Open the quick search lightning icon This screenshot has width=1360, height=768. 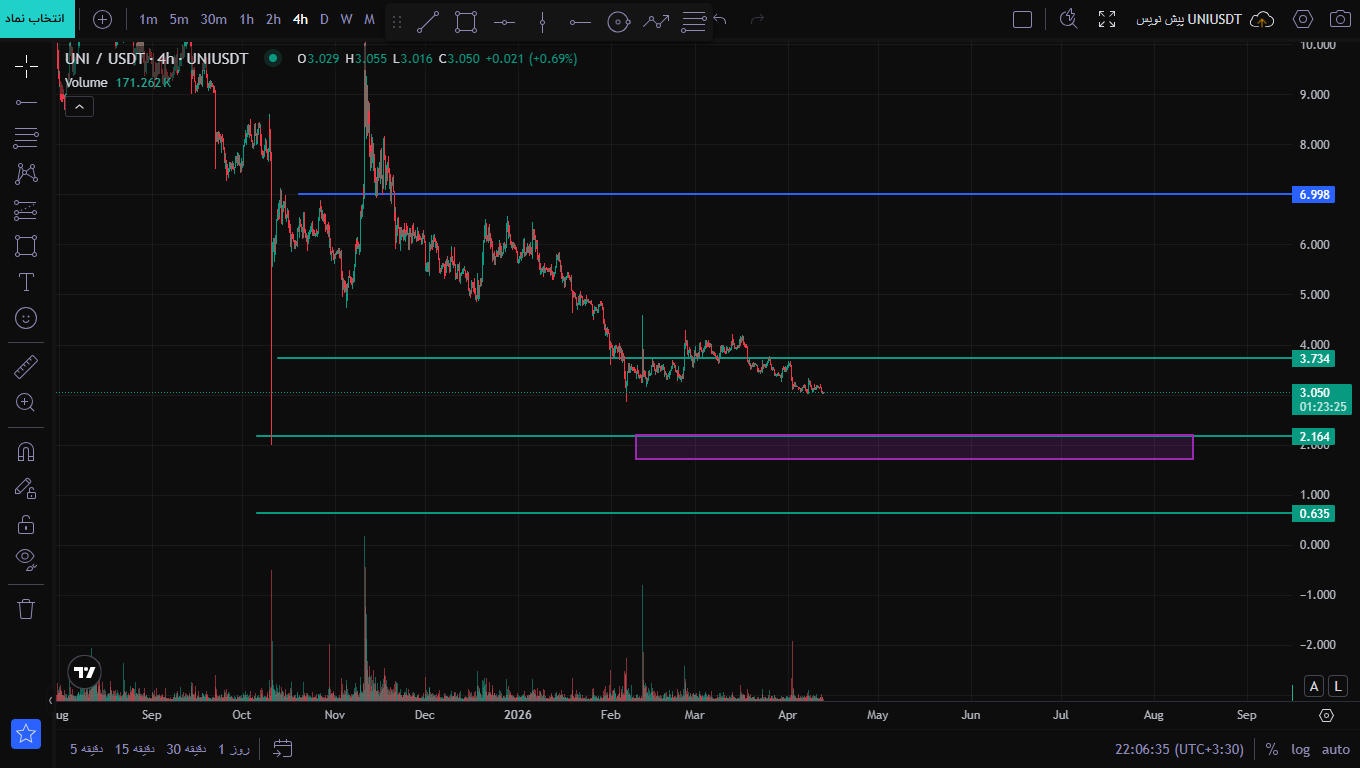point(1068,19)
